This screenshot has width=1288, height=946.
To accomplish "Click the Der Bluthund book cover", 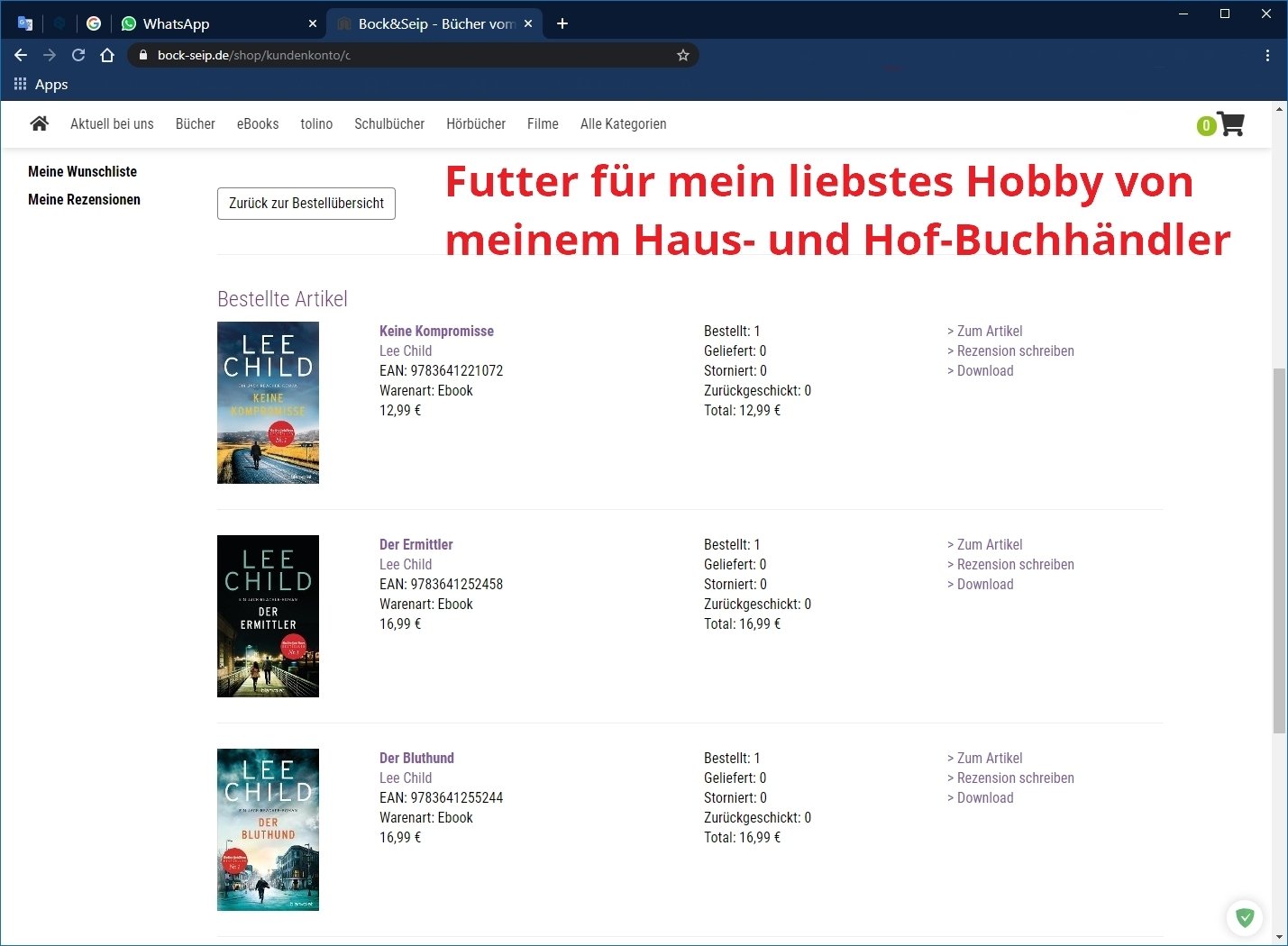I will [268, 830].
